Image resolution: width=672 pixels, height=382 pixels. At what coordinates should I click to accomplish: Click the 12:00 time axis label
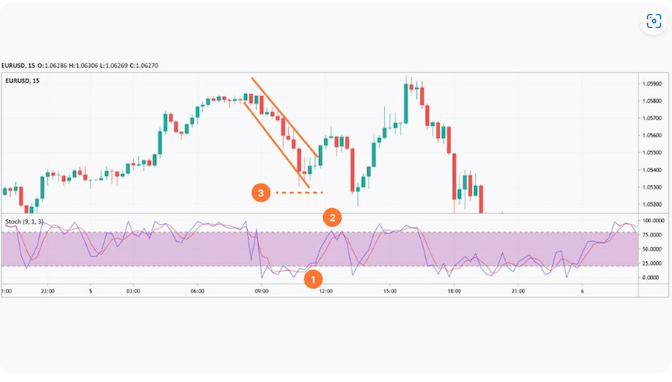pyautogui.click(x=326, y=291)
